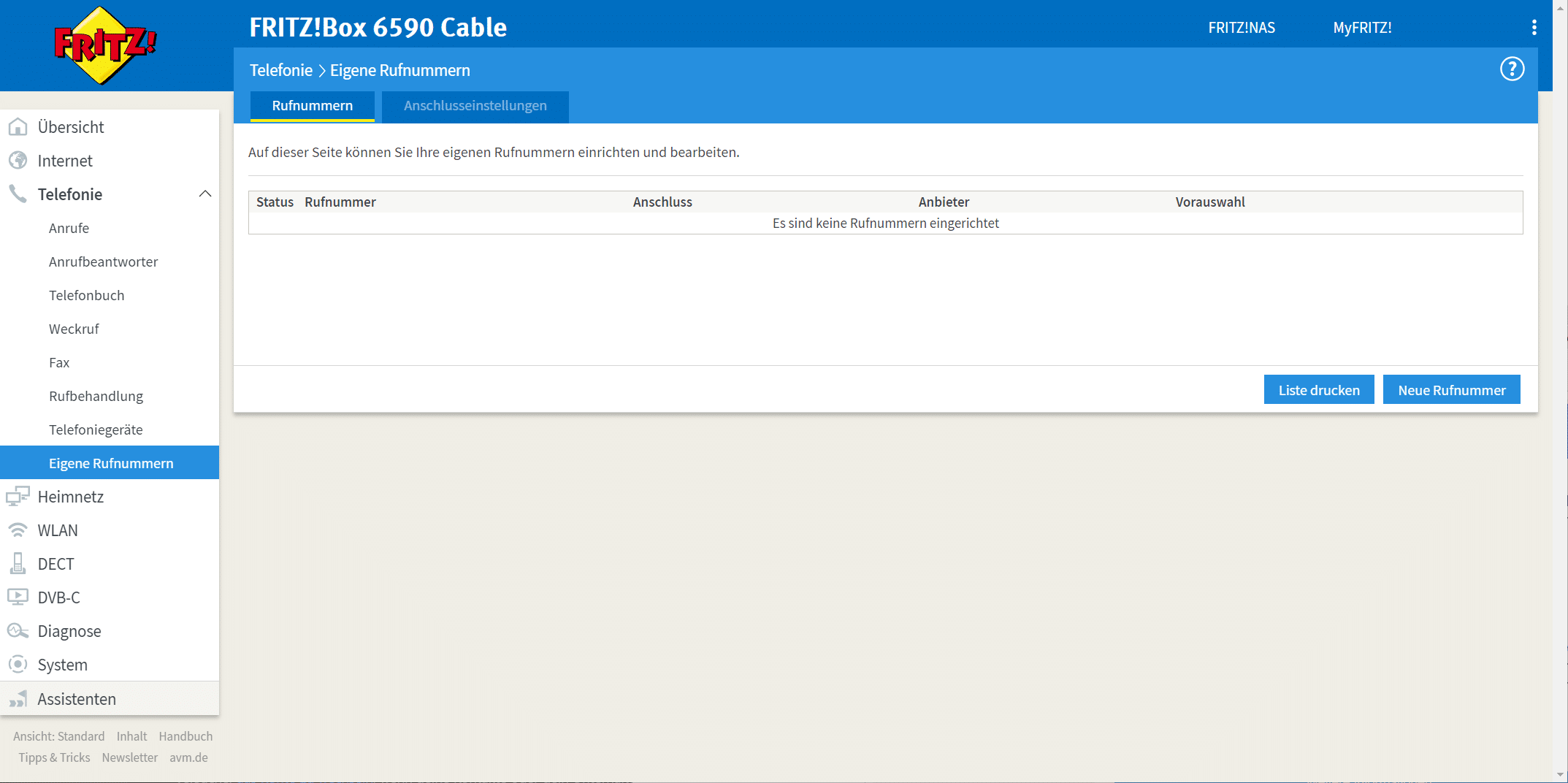The image size is (1568, 783).
Task: Expand the Heimnetz section
Action: pos(71,497)
